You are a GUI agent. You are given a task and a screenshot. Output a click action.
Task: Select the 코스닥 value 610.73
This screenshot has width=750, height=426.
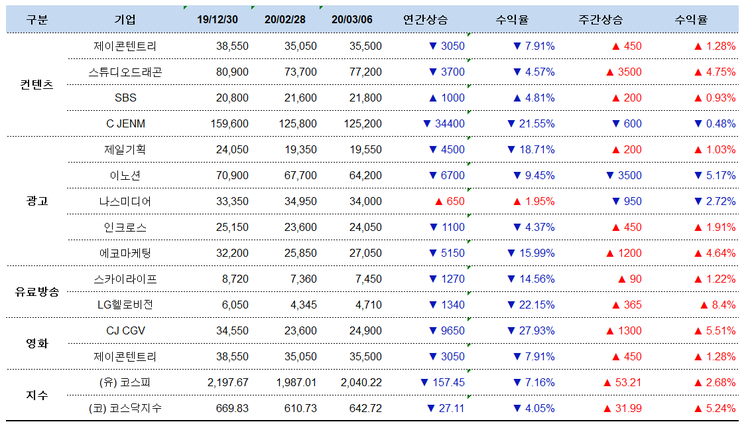tap(300, 408)
